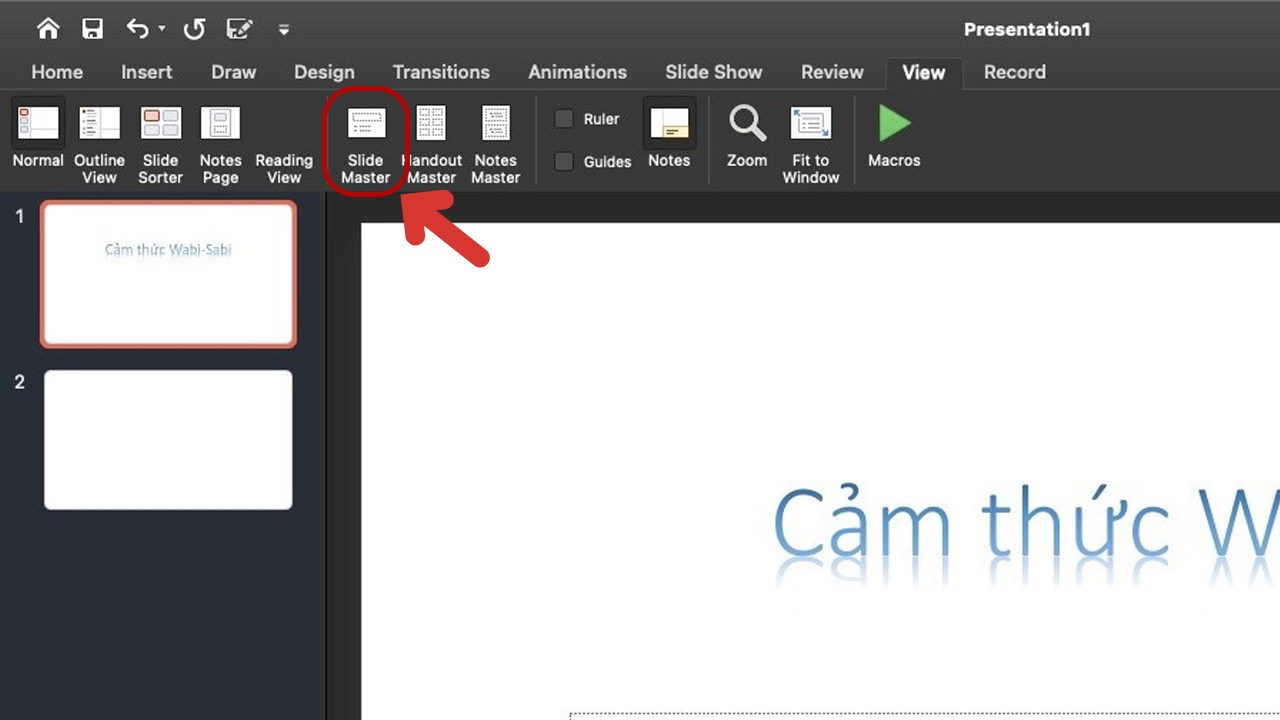Select the Review tab

click(832, 72)
